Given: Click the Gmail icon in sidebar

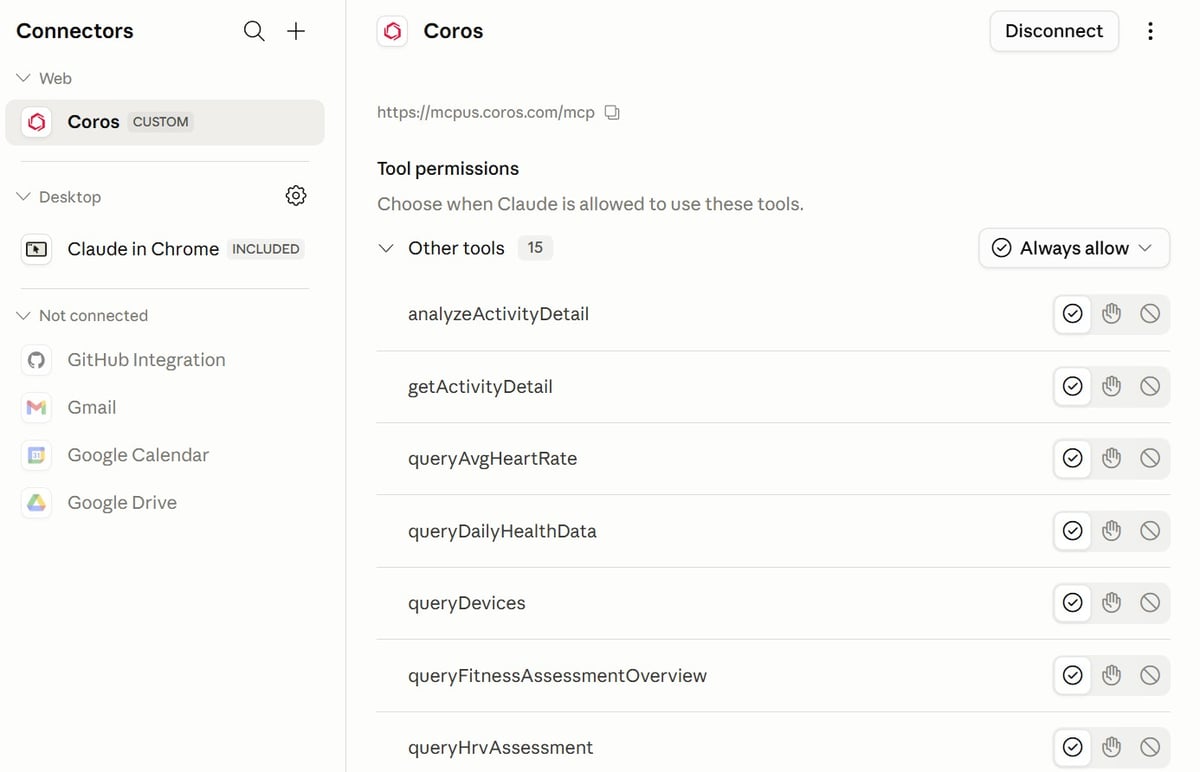Looking at the screenshot, I should click(x=37, y=407).
